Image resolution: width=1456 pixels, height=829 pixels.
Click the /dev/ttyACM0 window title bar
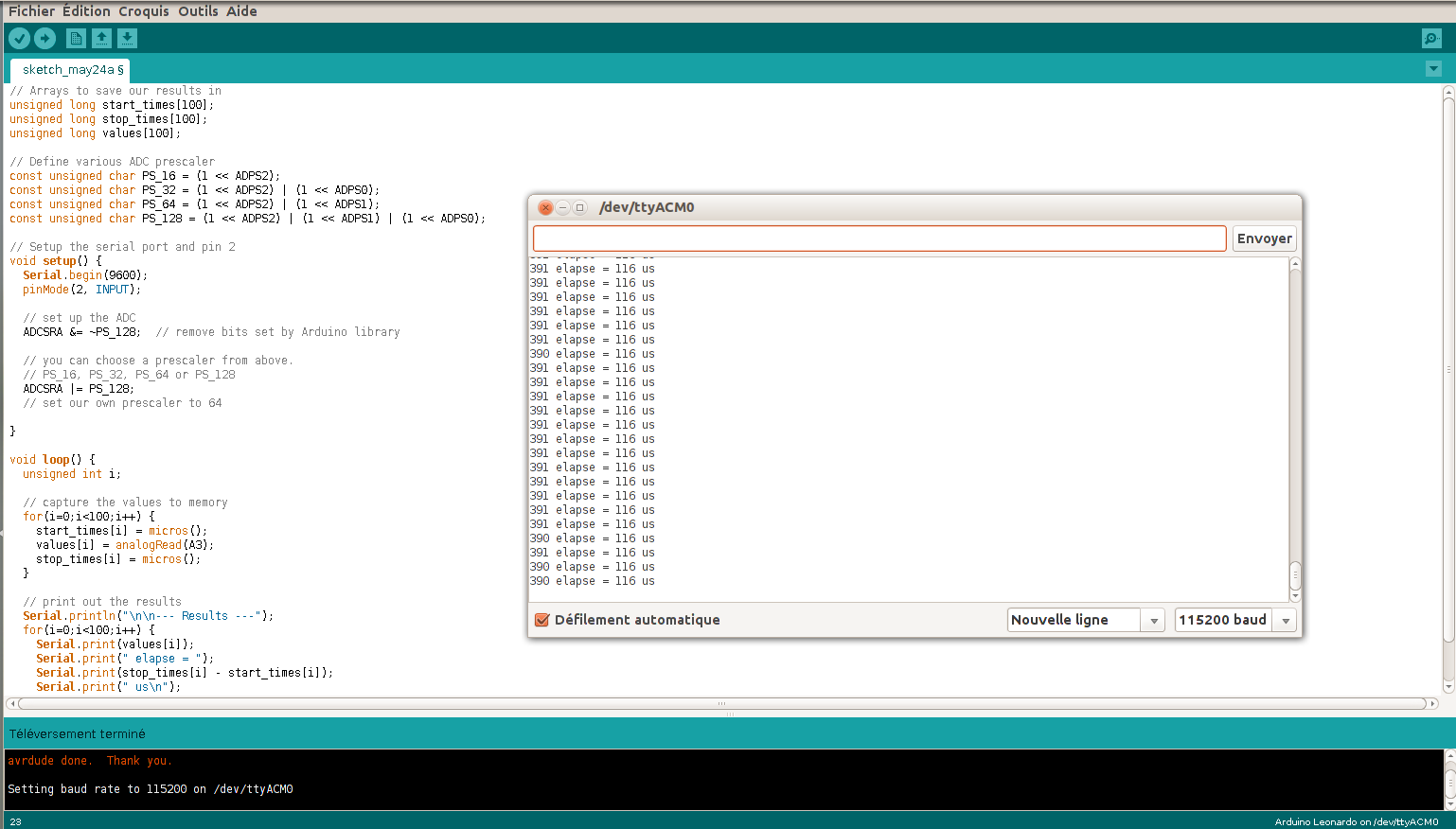tap(914, 207)
